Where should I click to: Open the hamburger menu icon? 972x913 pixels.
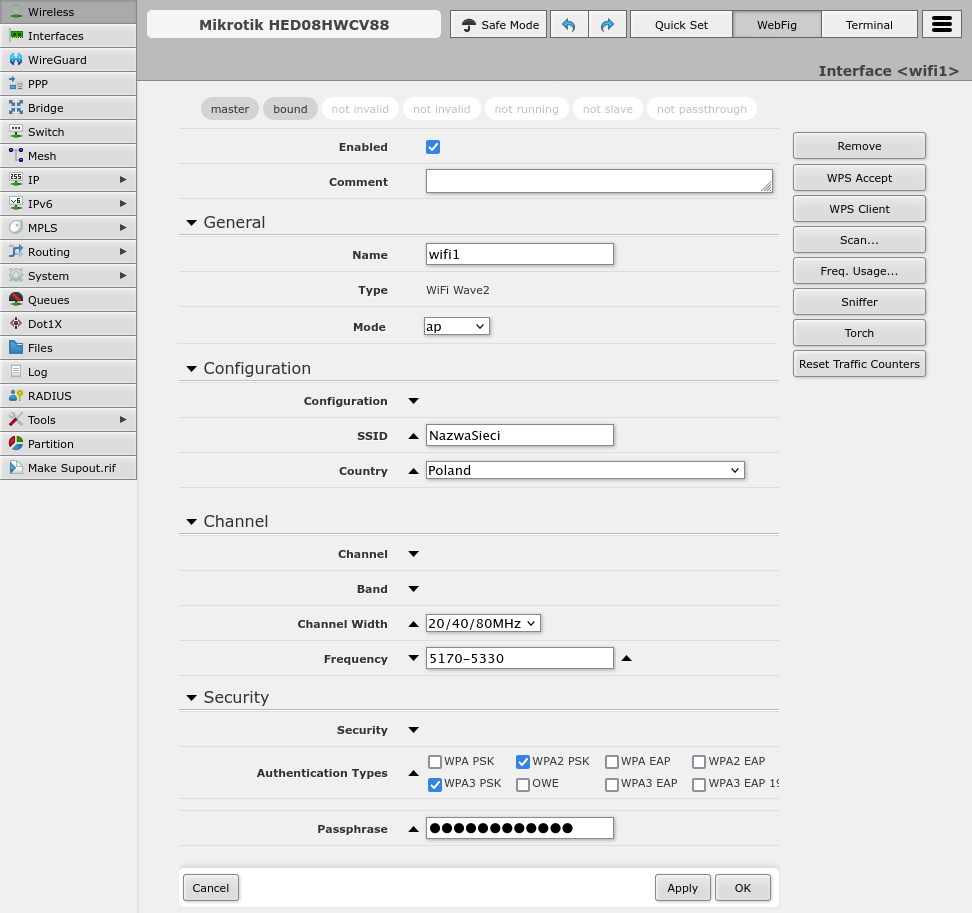[941, 25]
